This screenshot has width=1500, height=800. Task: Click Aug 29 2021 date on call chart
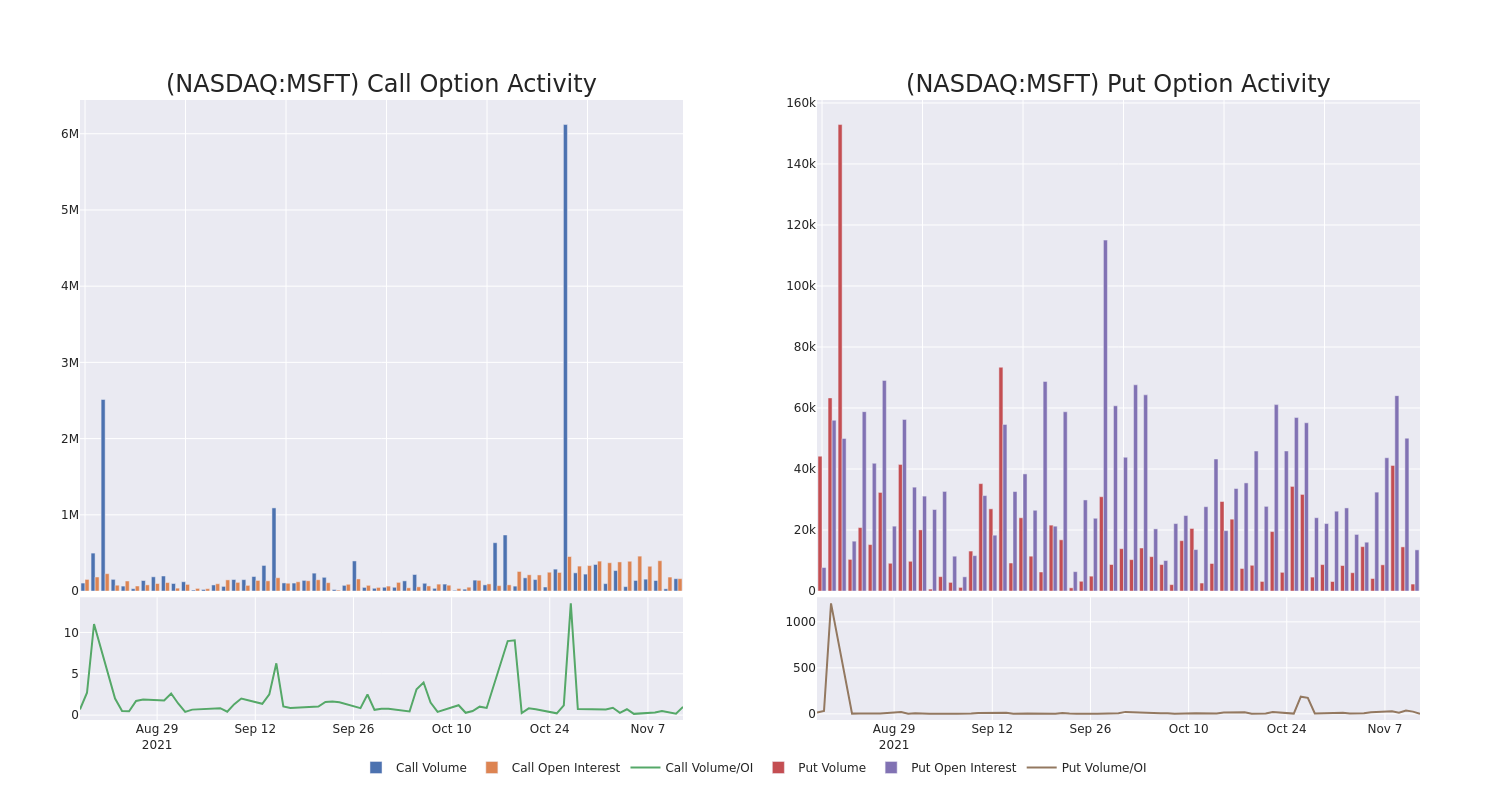157,737
